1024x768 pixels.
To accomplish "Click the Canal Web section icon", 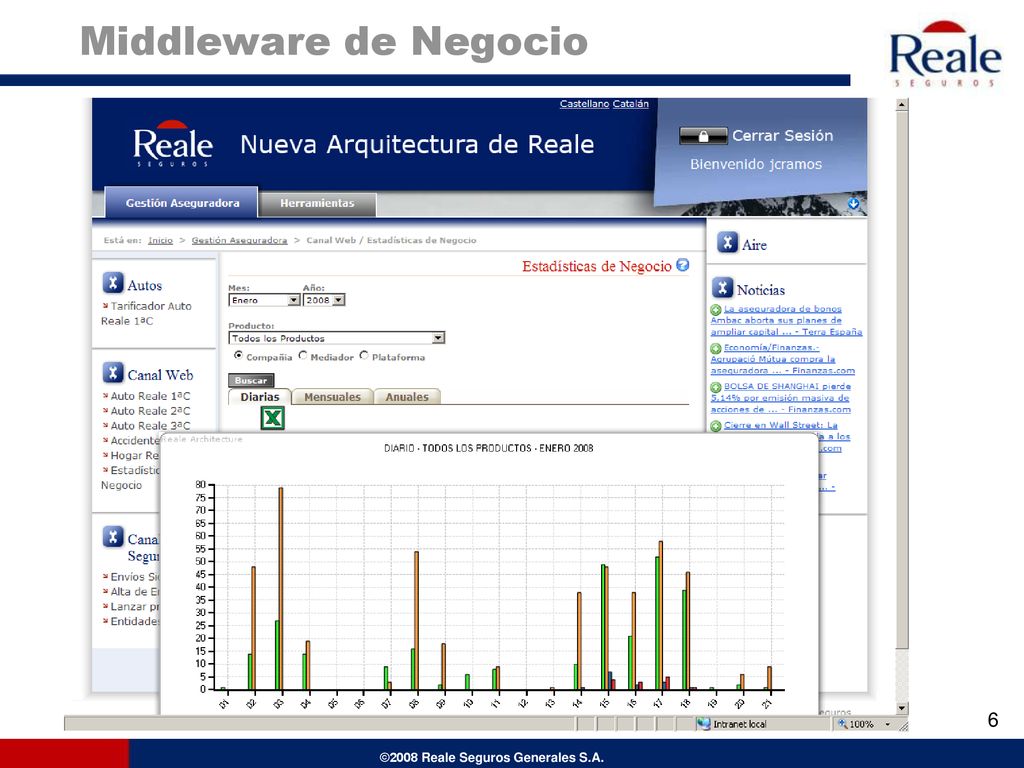I will (113, 373).
